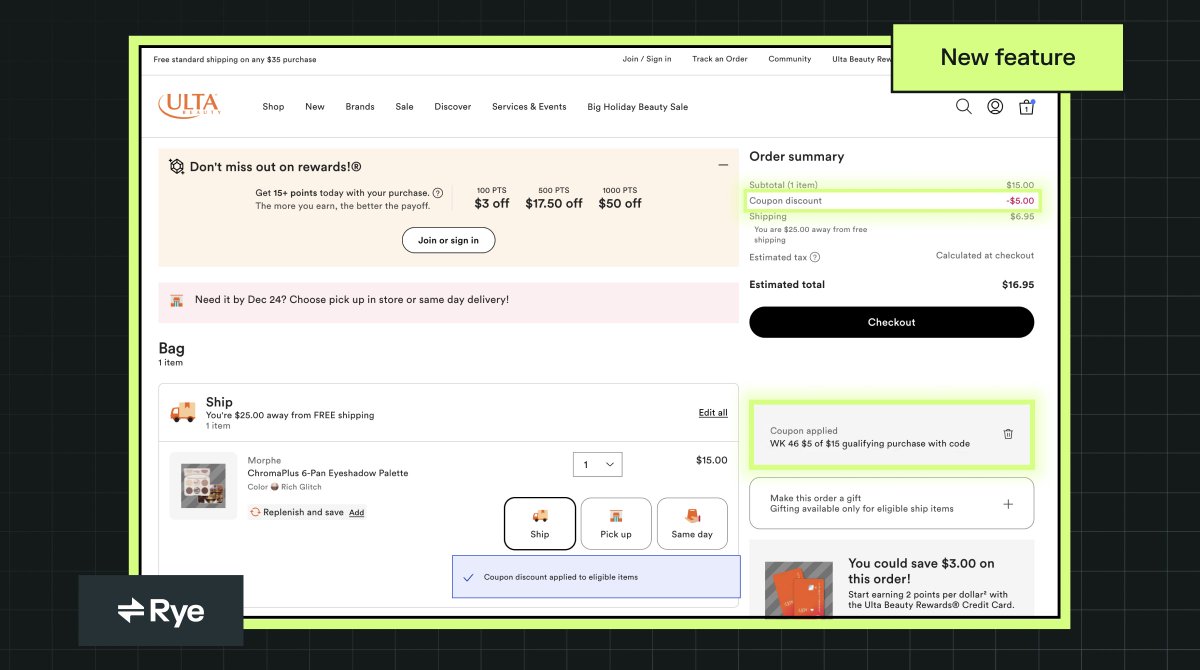Open Big Holiday Beauty Sale
Screen dimensions: 1200x670
pos(638,107)
